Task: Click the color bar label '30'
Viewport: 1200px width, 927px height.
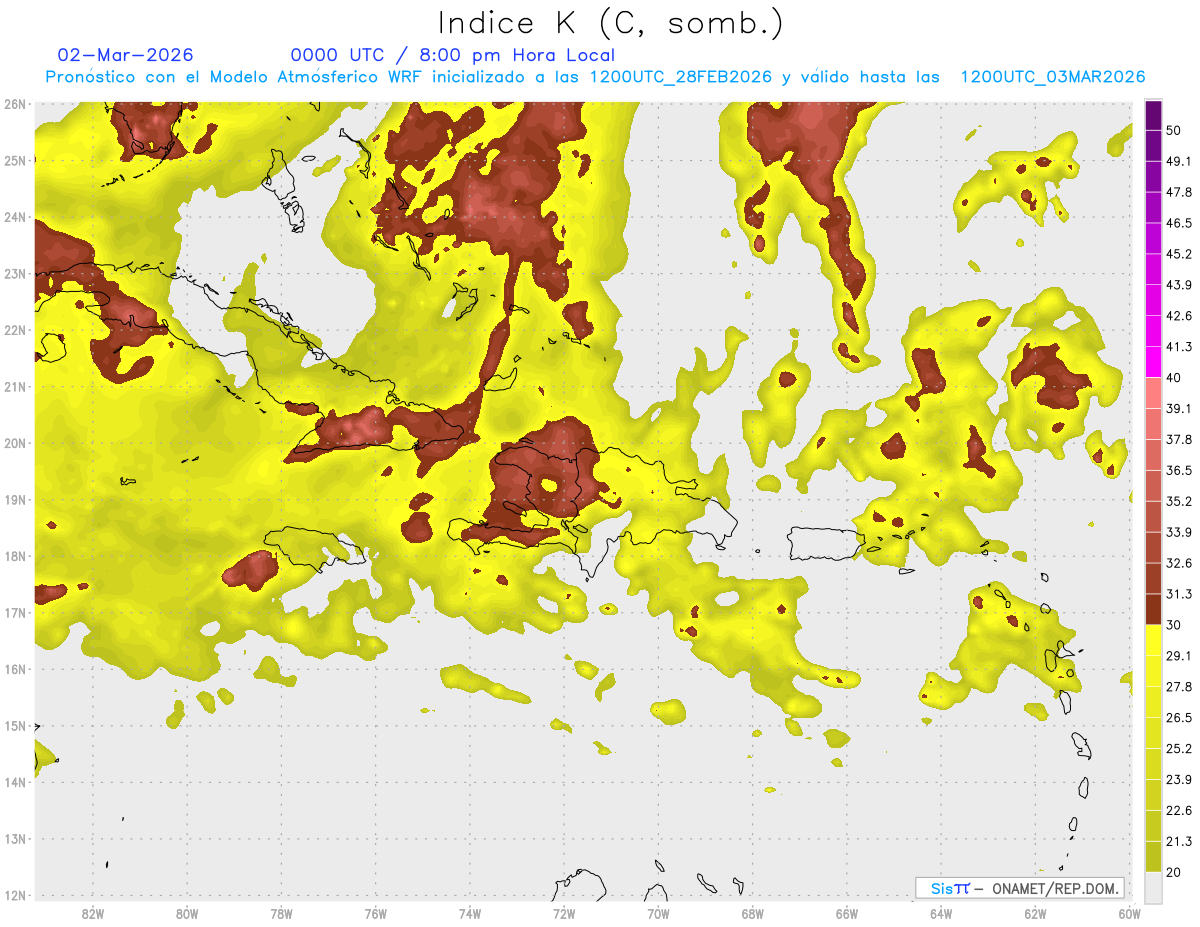Action: (x=1174, y=625)
